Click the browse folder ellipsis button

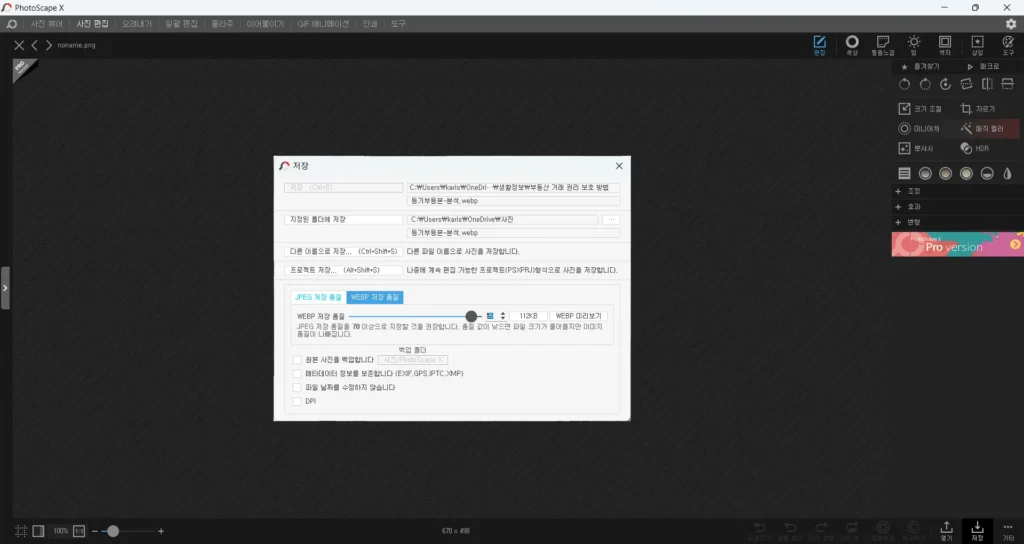coord(611,220)
